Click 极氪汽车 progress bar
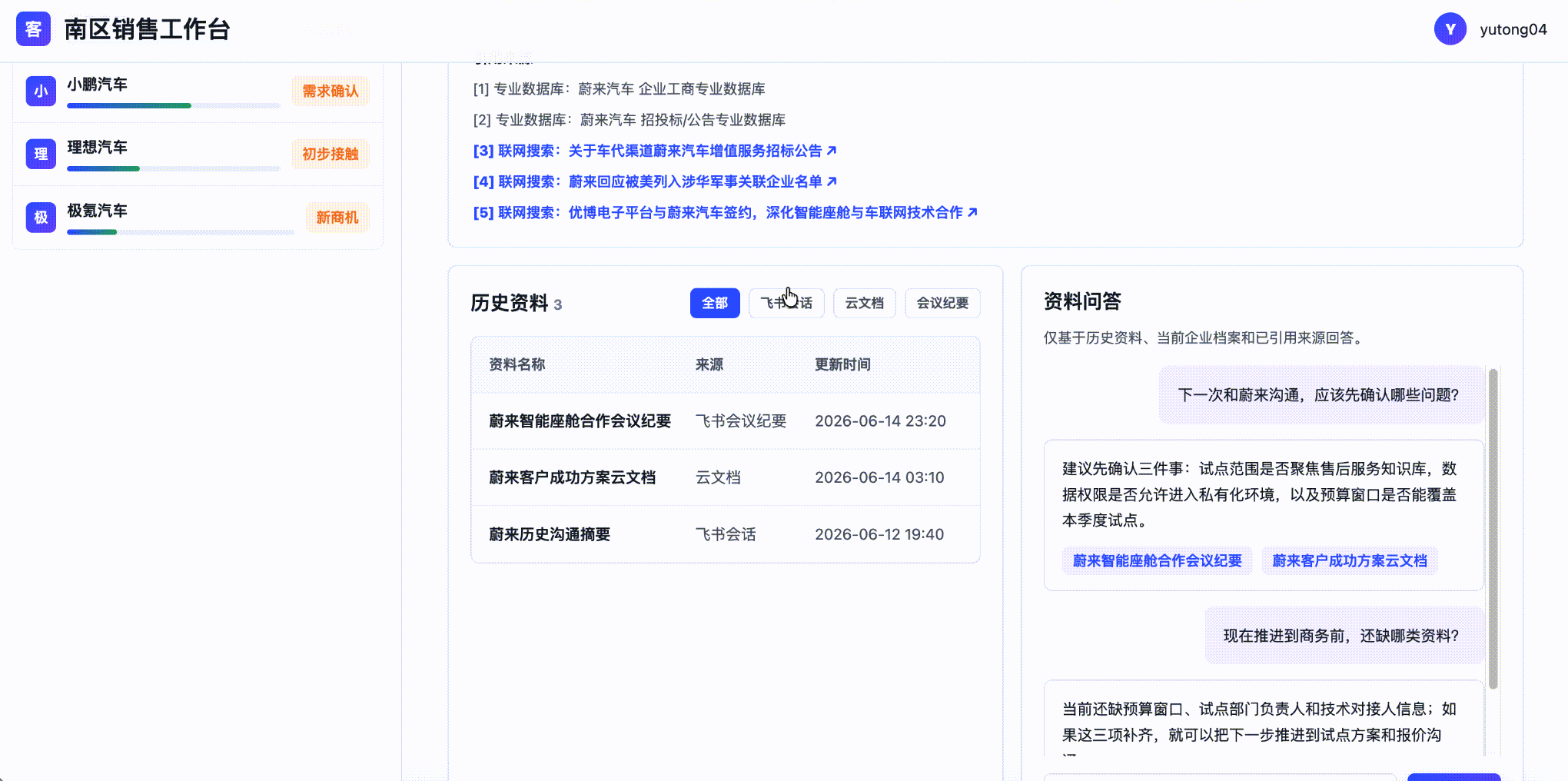Image resolution: width=1568 pixels, height=781 pixels. pyautogui.click(x=181, y=232)
